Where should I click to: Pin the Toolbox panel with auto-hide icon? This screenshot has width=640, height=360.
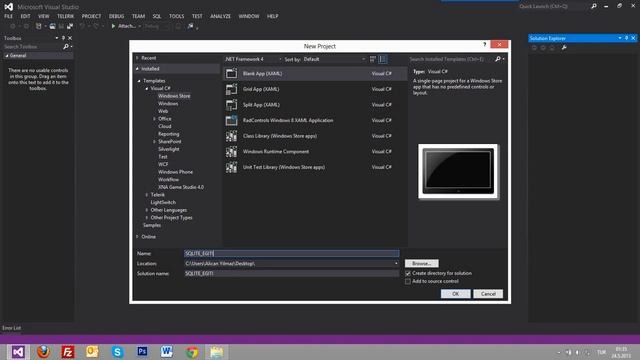coord(63,38)
